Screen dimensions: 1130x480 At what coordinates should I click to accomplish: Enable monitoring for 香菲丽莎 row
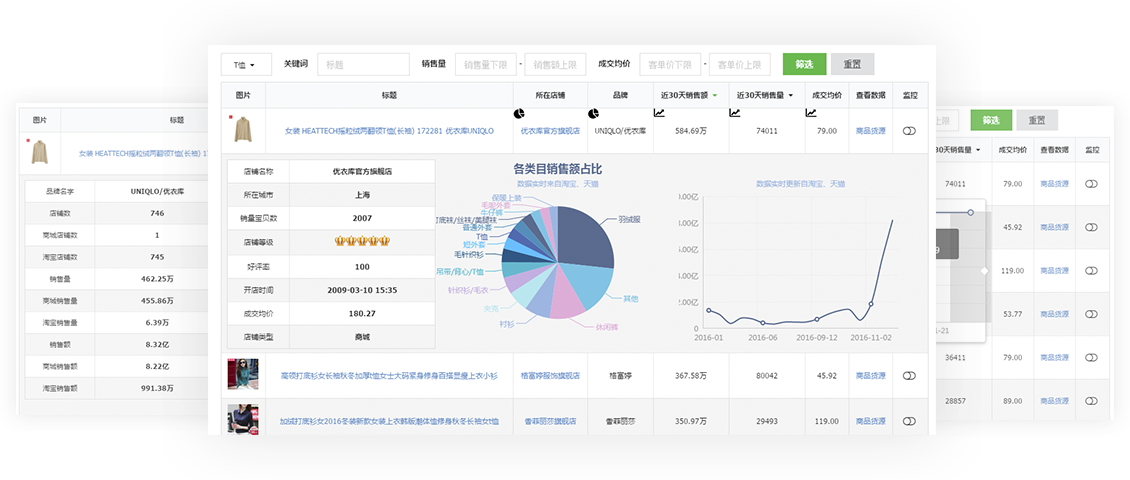pos(909,421)
